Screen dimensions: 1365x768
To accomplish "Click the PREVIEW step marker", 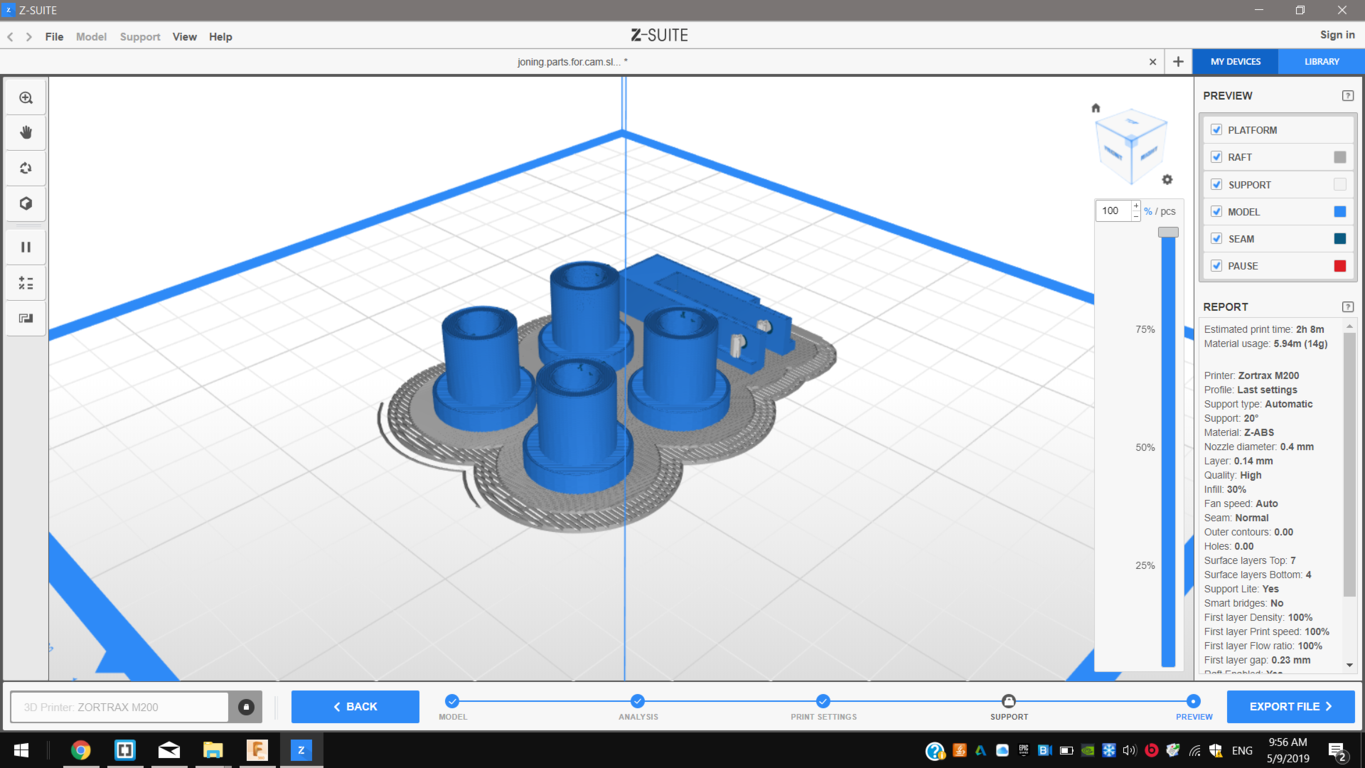I will click(1193, 702).
